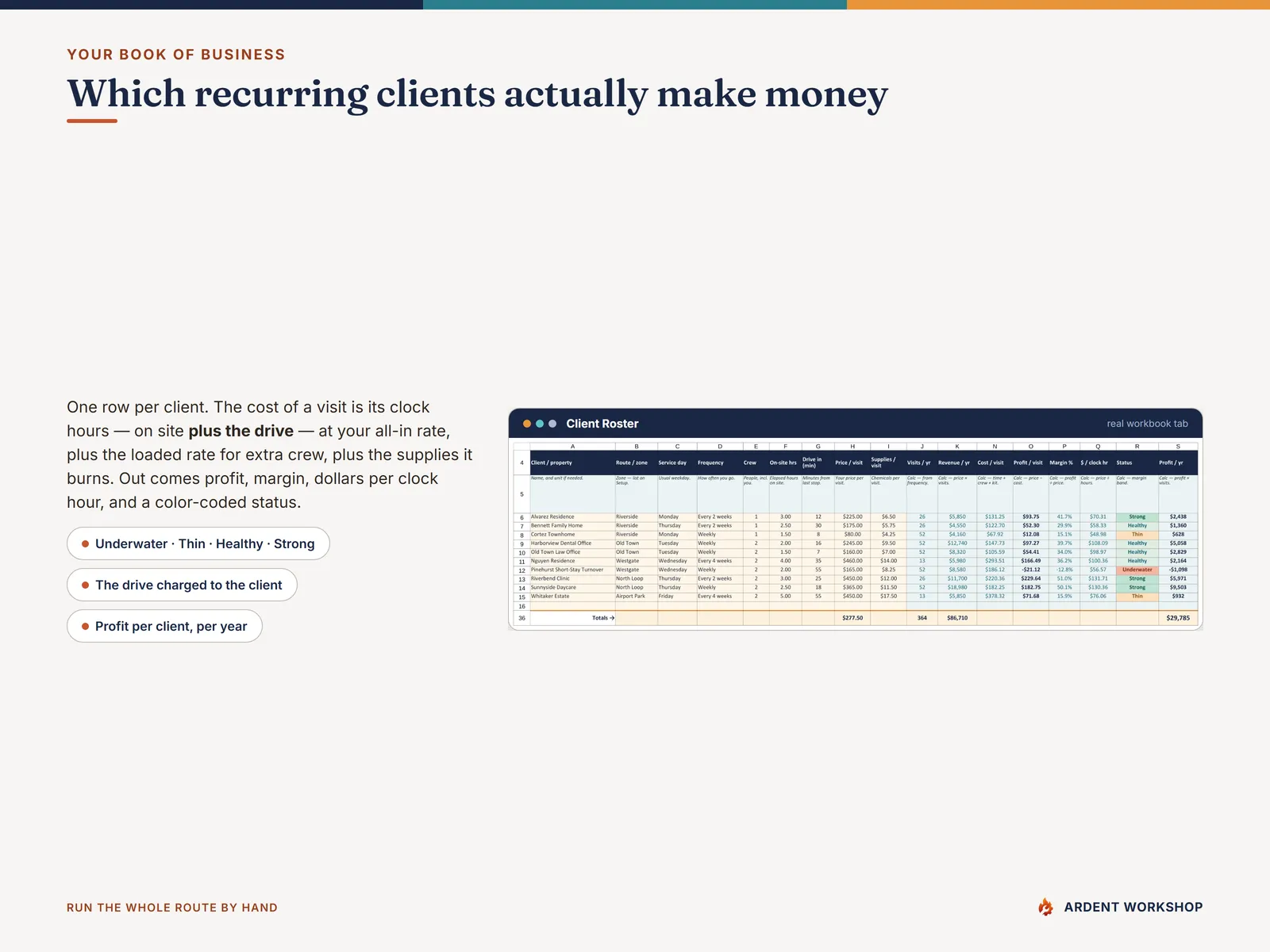Click the 'Cortez Townhome' client cell

tap(571, 535)
